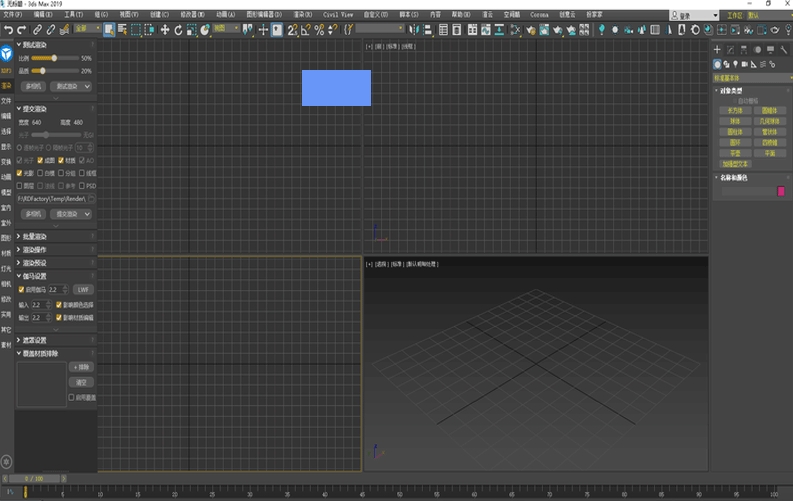This screenshot has width=793, height=501.
Task: Open the Corona menu
Action: click(x=539, y=15)
